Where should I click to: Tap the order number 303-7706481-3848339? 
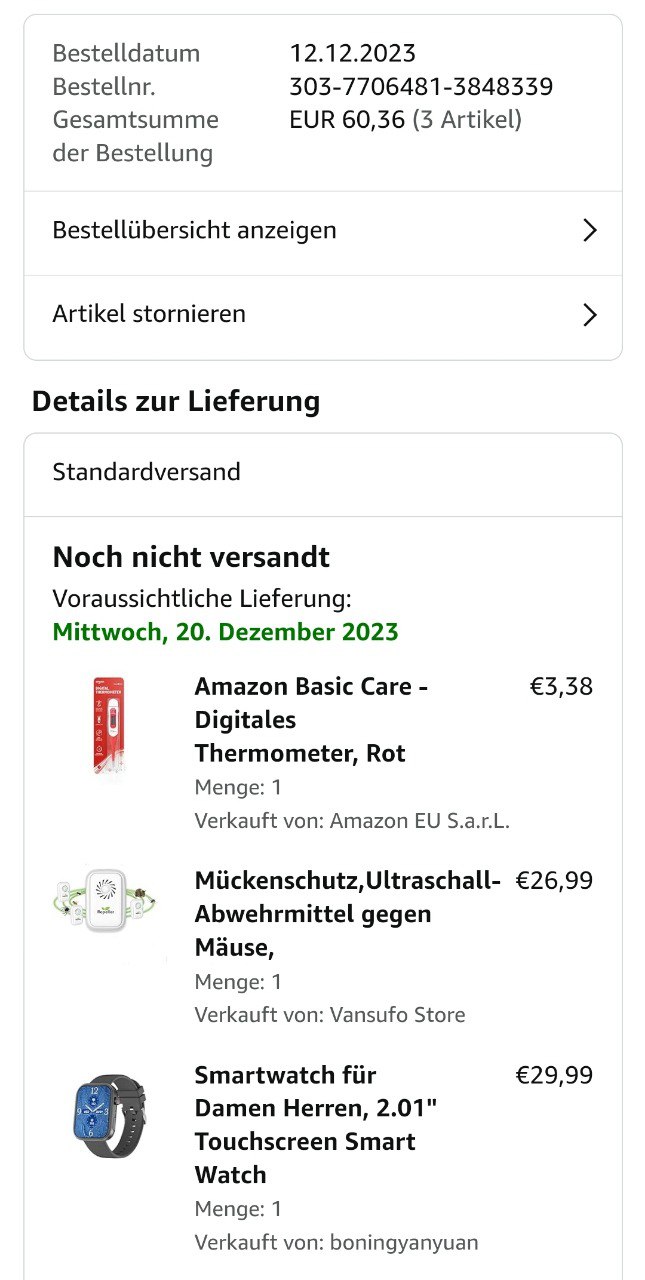(x=421, y=87)
